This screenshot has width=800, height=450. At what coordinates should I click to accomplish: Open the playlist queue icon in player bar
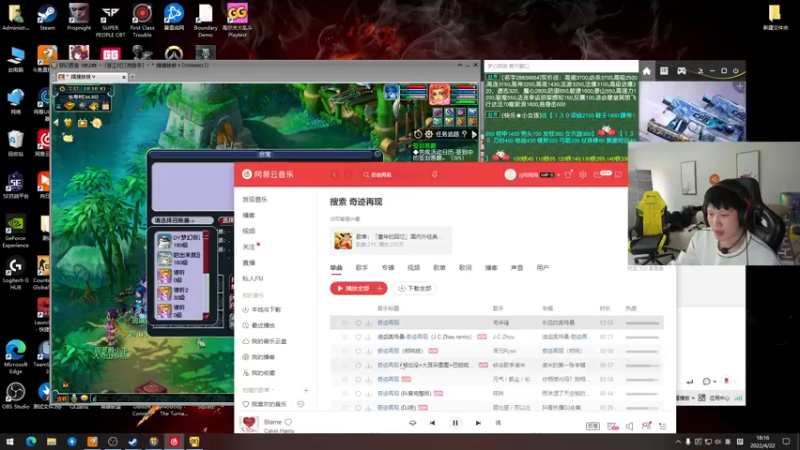[x=663, y=426]
